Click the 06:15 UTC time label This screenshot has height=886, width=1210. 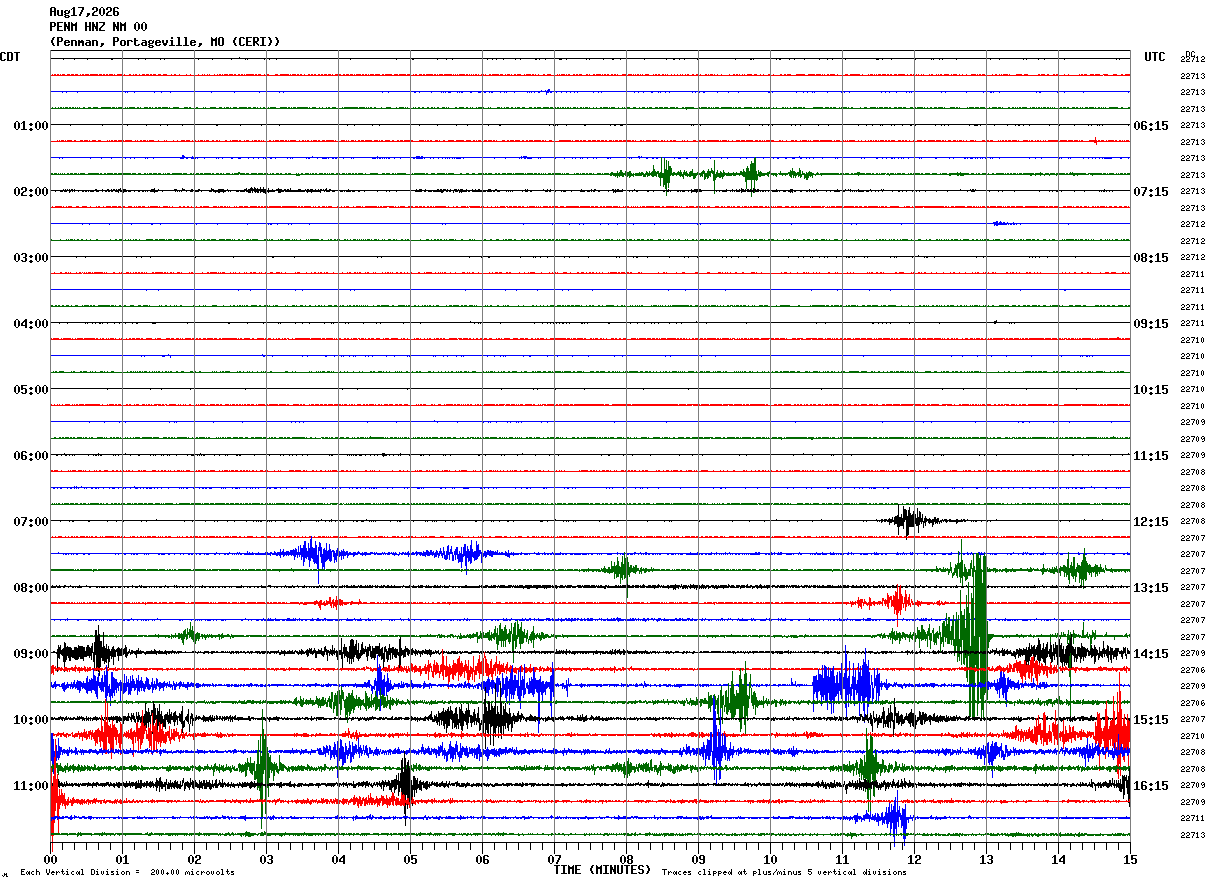(1151, 126)
